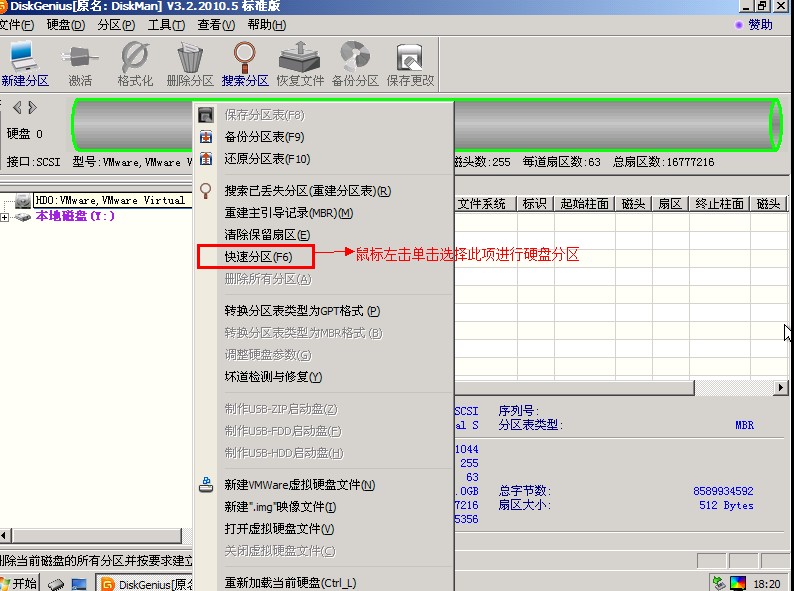Click the disk cylinder graphic for 硬盘 0
794x591 pixels.
pyautogui.click(x=426, y=125)
